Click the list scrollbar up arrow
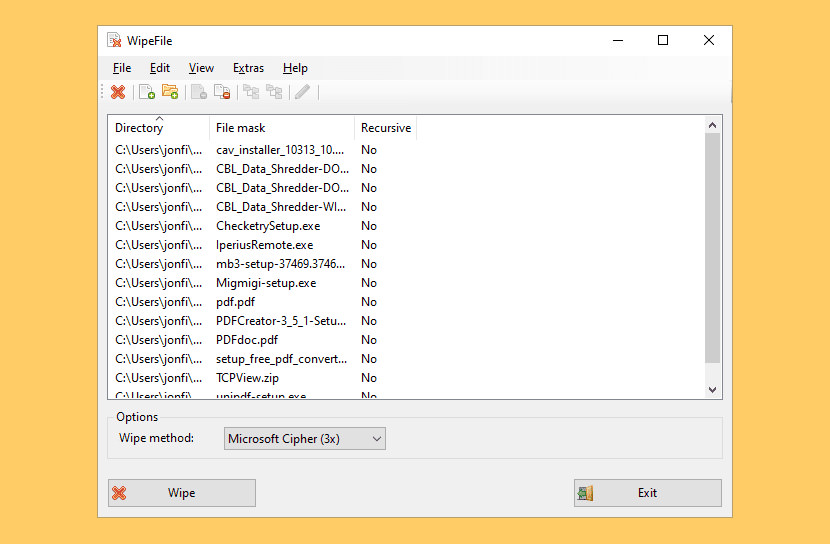Viewport: 830px width, 544px height. [712, 125]
